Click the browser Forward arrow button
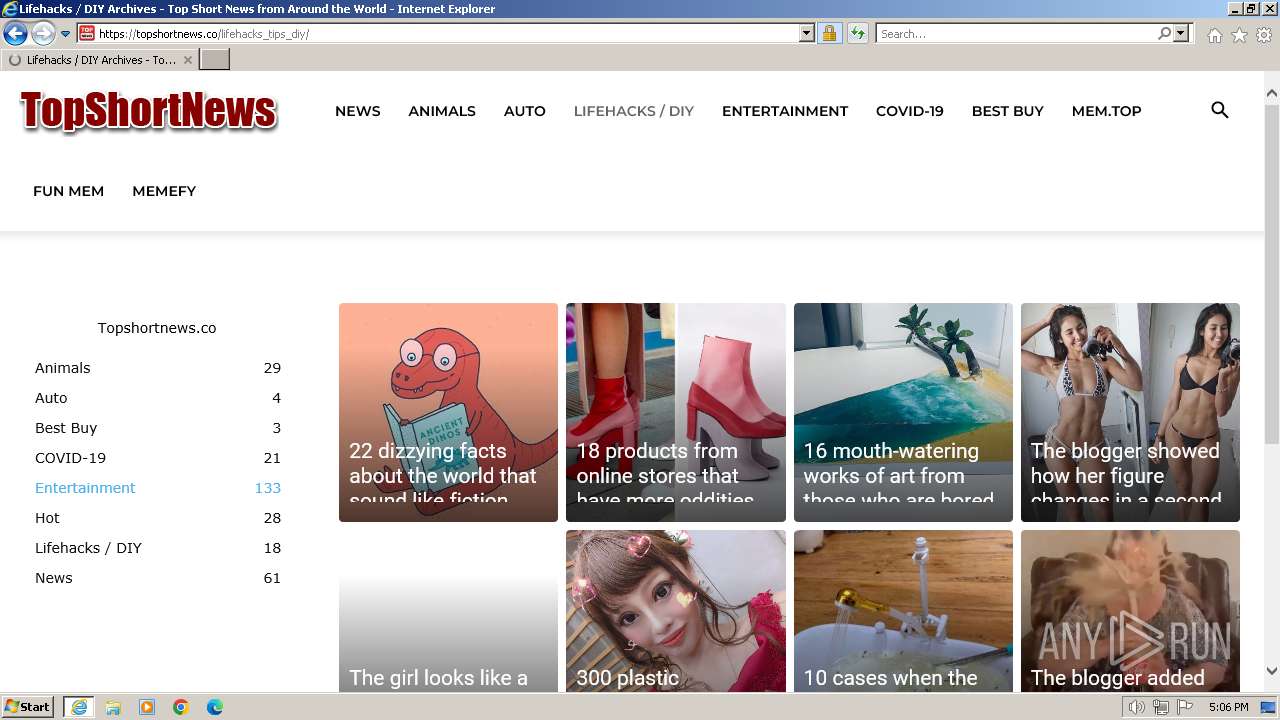The image size is (1280, 720). [x=43, y=33]
